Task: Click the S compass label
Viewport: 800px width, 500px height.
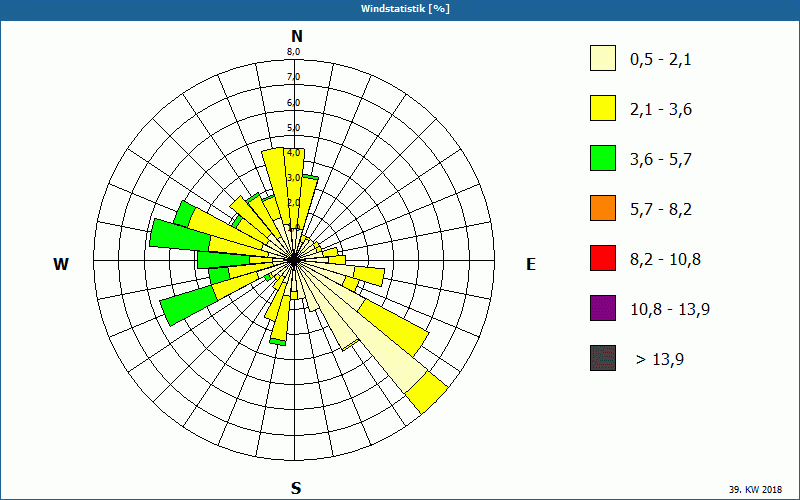Action: point(296,488)
